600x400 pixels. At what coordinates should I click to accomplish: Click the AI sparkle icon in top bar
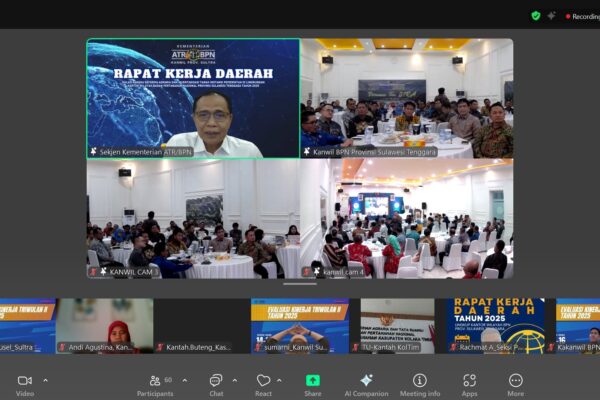pos(551,16)
